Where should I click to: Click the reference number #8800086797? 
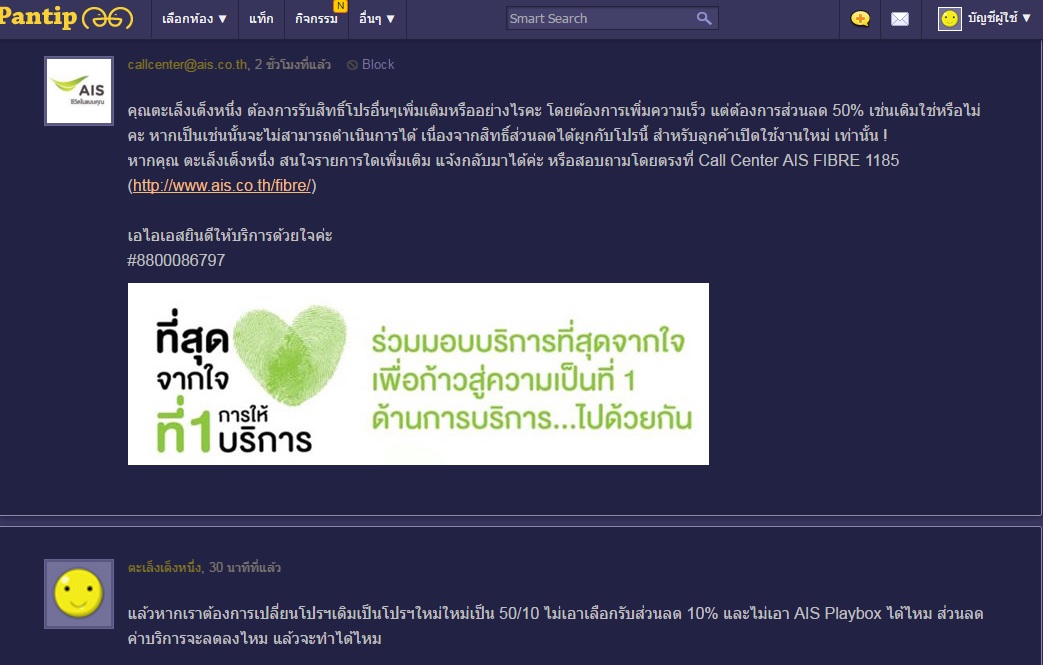[x=176, y=260]
